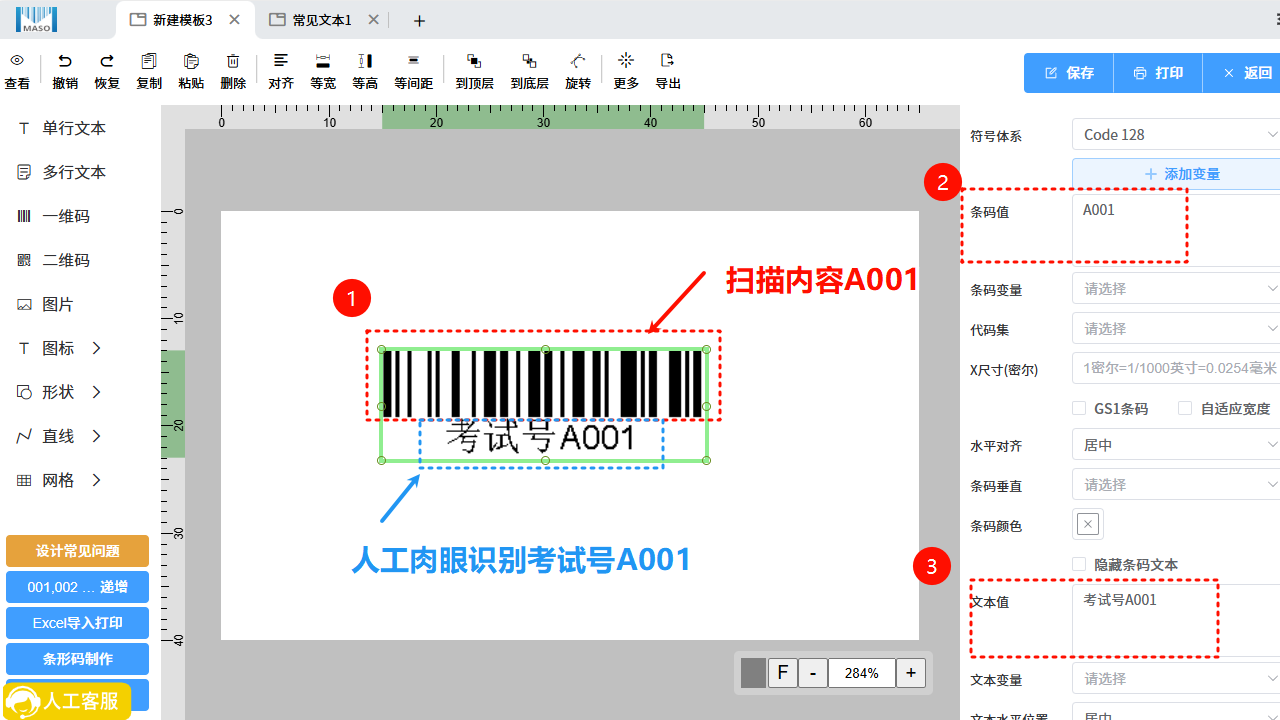This screenshot has width=1280, height=720.
Task: Open 人工客服 customer service chat
Action: 66,701
